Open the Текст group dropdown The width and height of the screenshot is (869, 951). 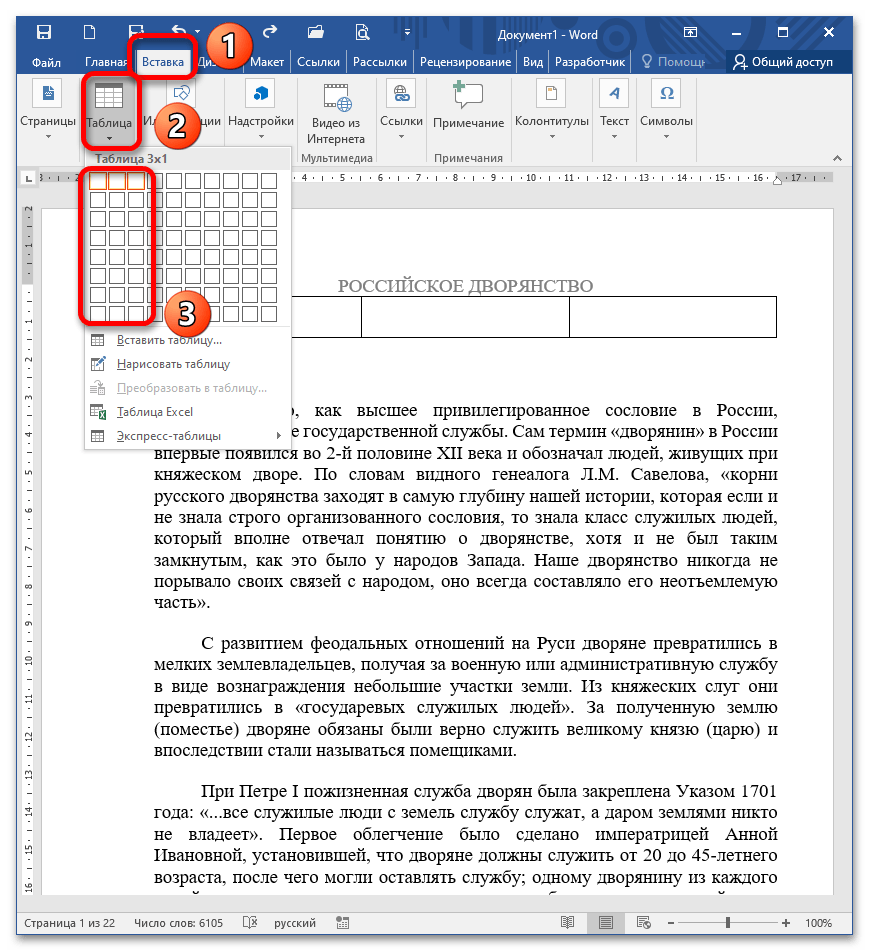pyautogui.click(x=614, y=111)
